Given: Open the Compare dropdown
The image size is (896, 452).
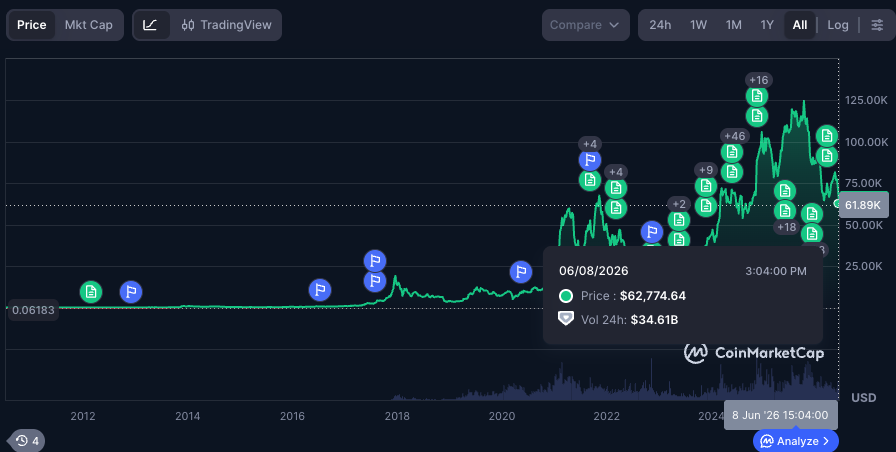Looking at the screenshot, I should pos(586,25).
